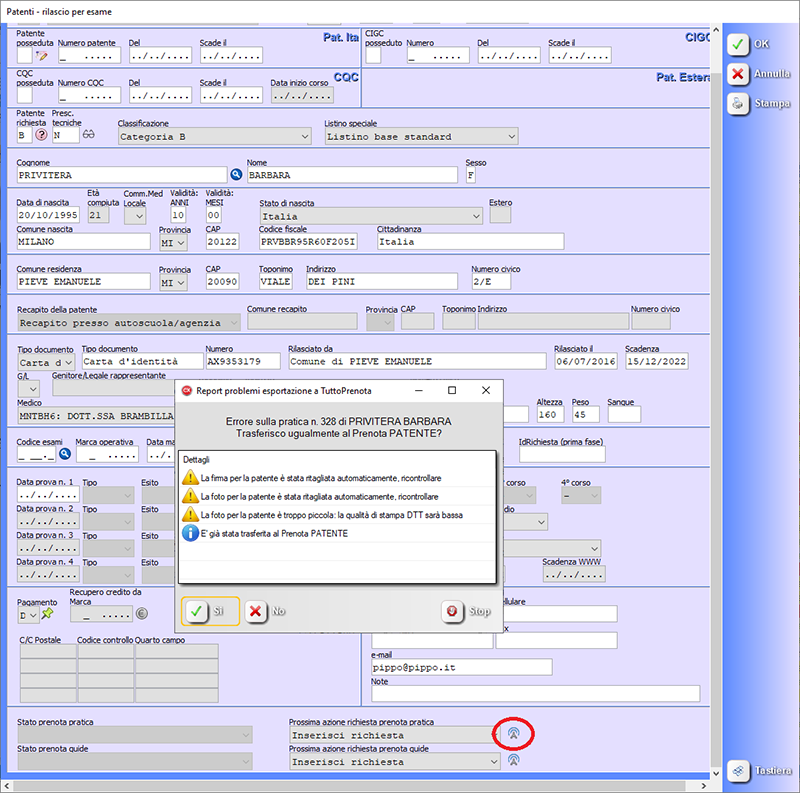Click the green pin icon next to Pagamento
800x793 pixels.
(x=47, y=614)
